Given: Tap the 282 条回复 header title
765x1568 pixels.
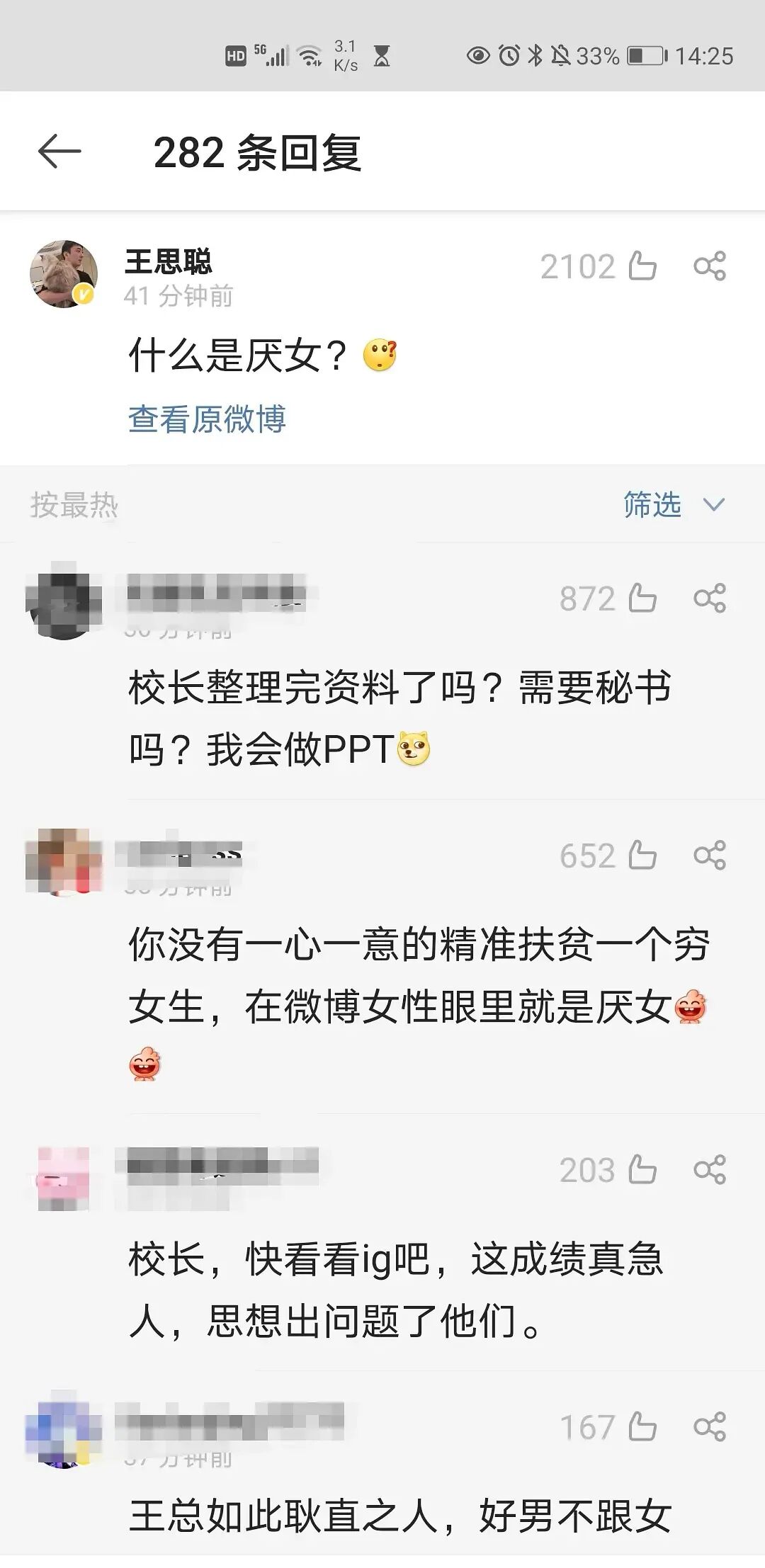Looking at the screenshot, I should click(258, 152).
